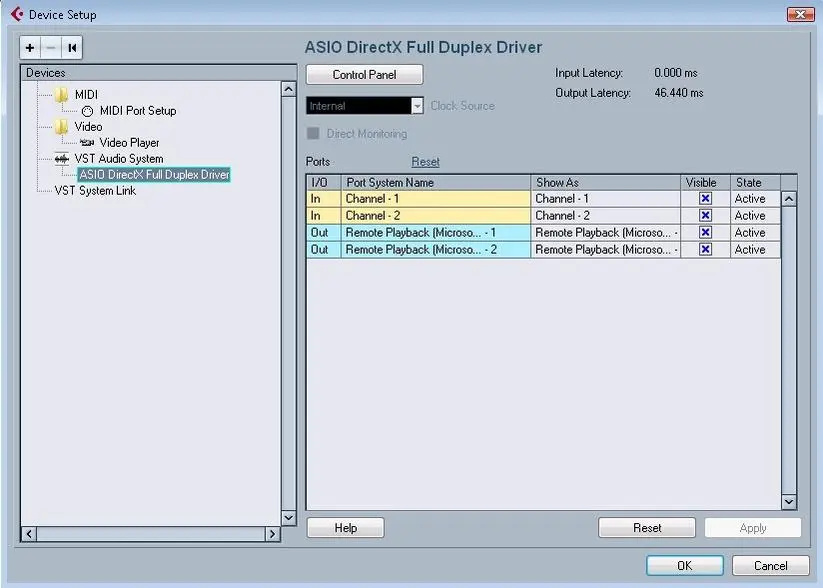Select the Video Player camera icon
The width and height of the screenshot is (823, 588).
[87, 143]
